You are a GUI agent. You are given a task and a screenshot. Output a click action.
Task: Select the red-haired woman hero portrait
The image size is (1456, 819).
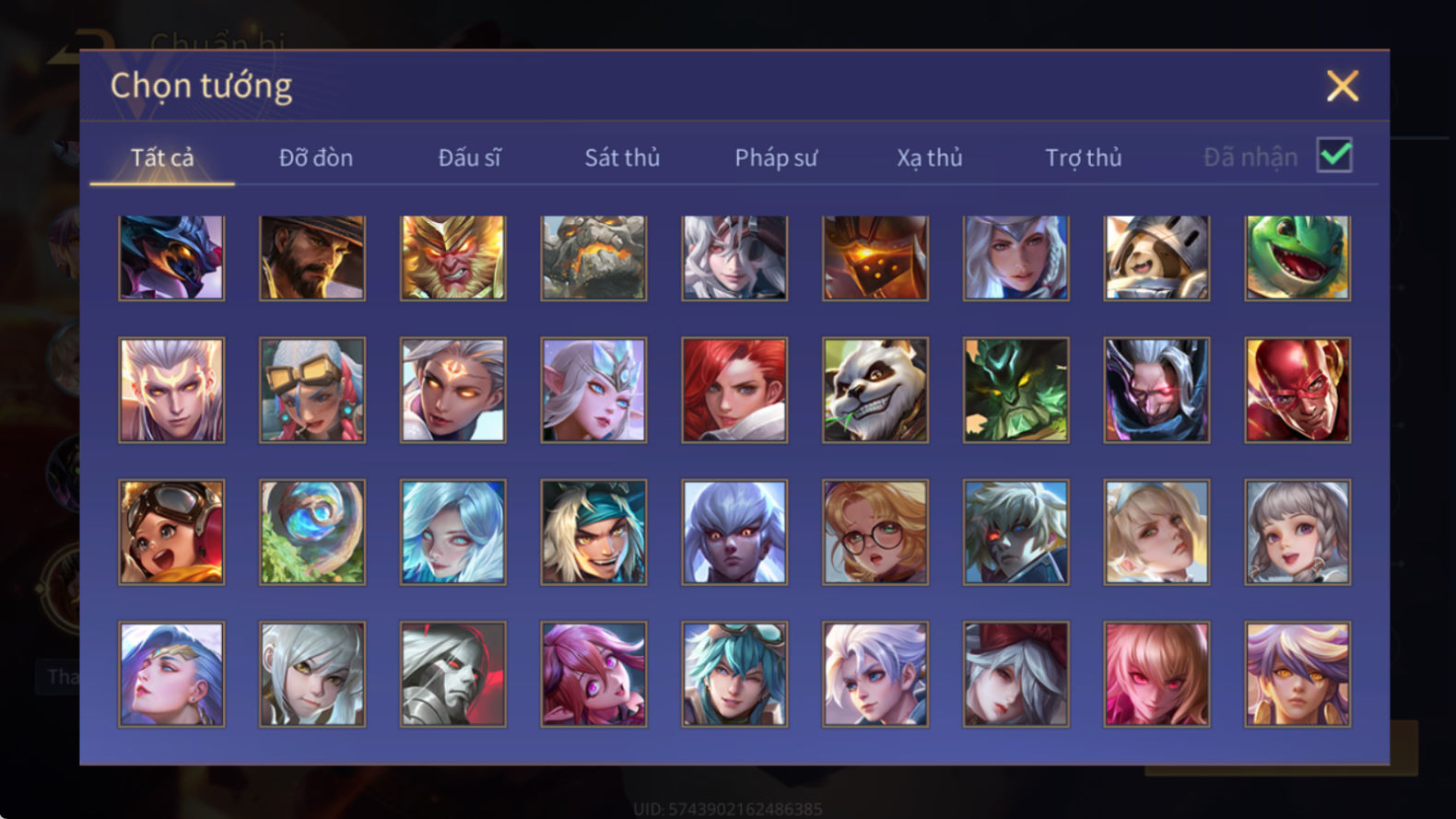pos(734,390)
